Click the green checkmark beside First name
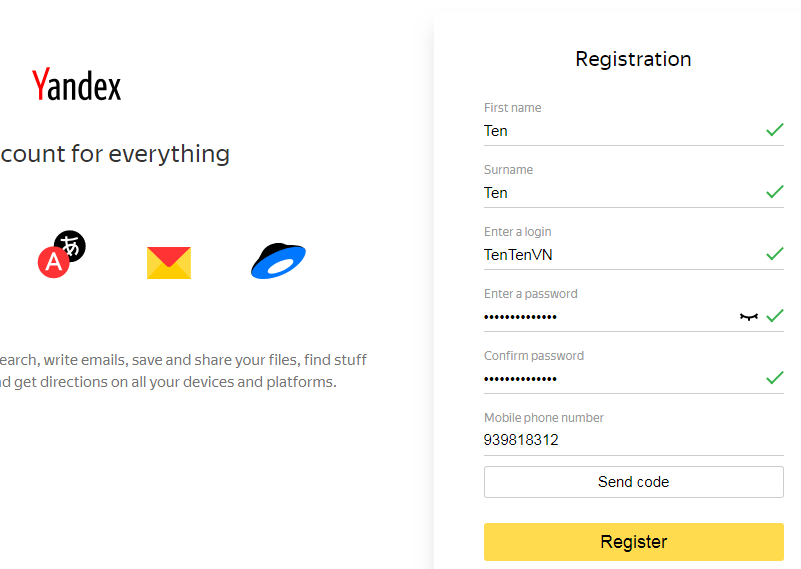Screen dimensions: 801x569 [774, 130]
